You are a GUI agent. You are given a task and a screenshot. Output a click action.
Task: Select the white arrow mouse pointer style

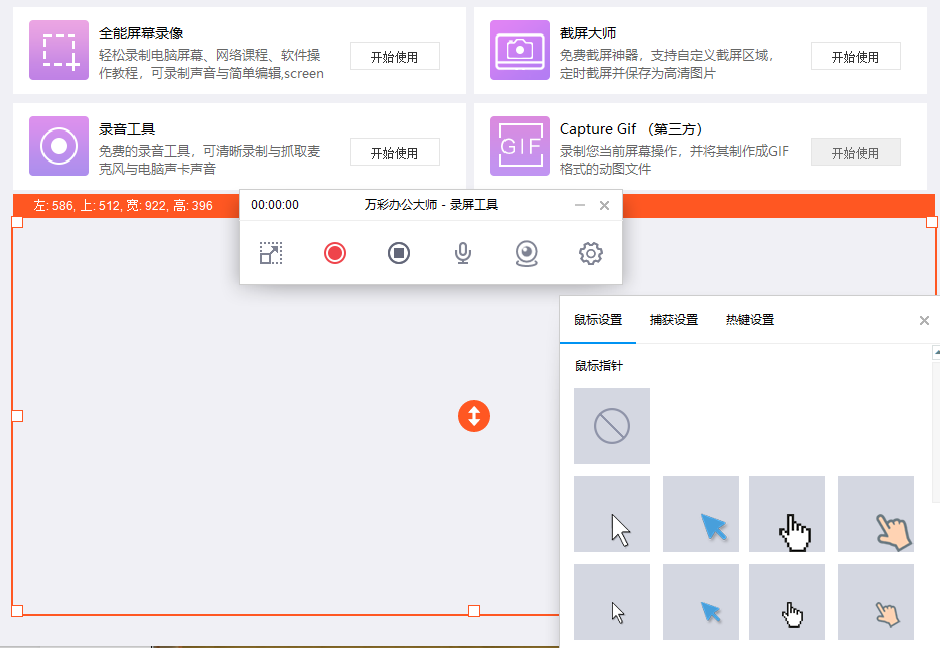coord(611,513)
